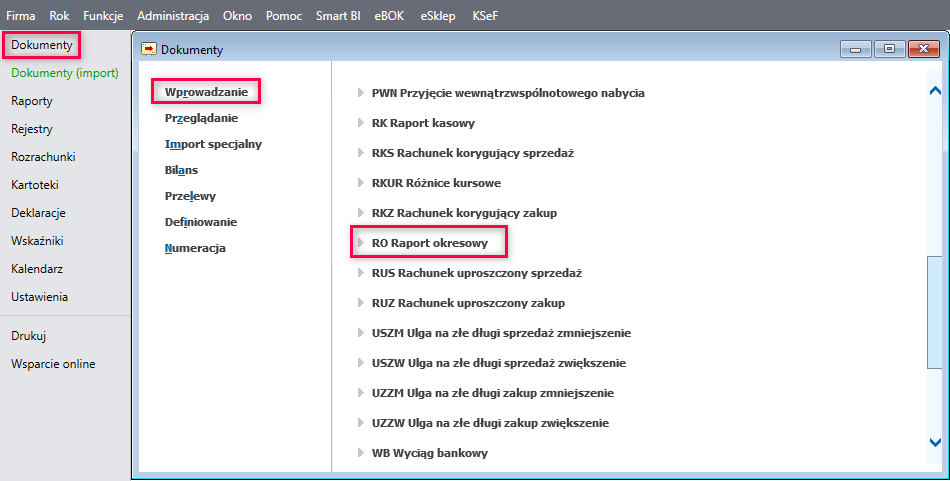Open the Okno menu

coord(238,16)
